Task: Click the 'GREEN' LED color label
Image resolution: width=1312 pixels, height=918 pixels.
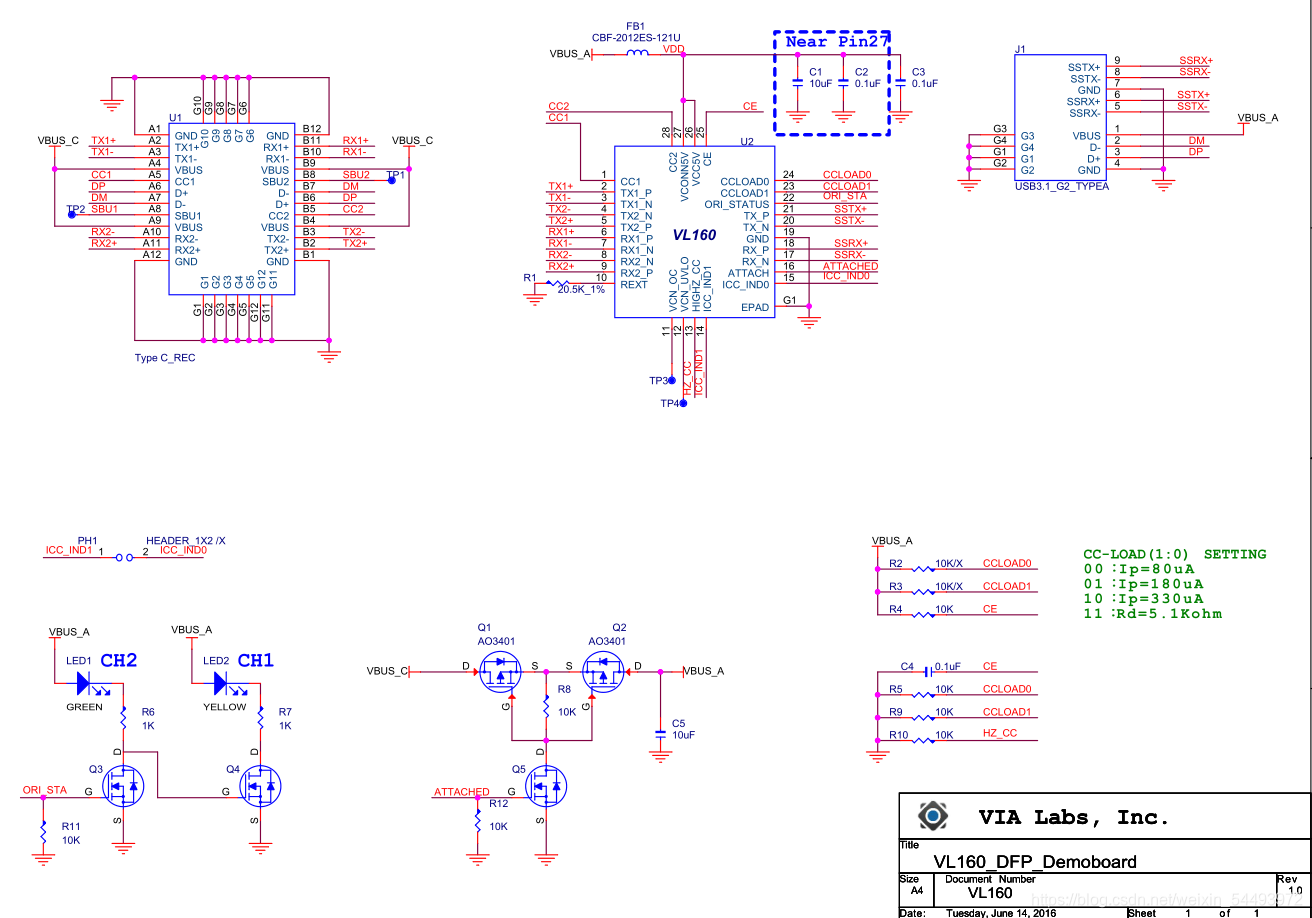Action: 84,707
